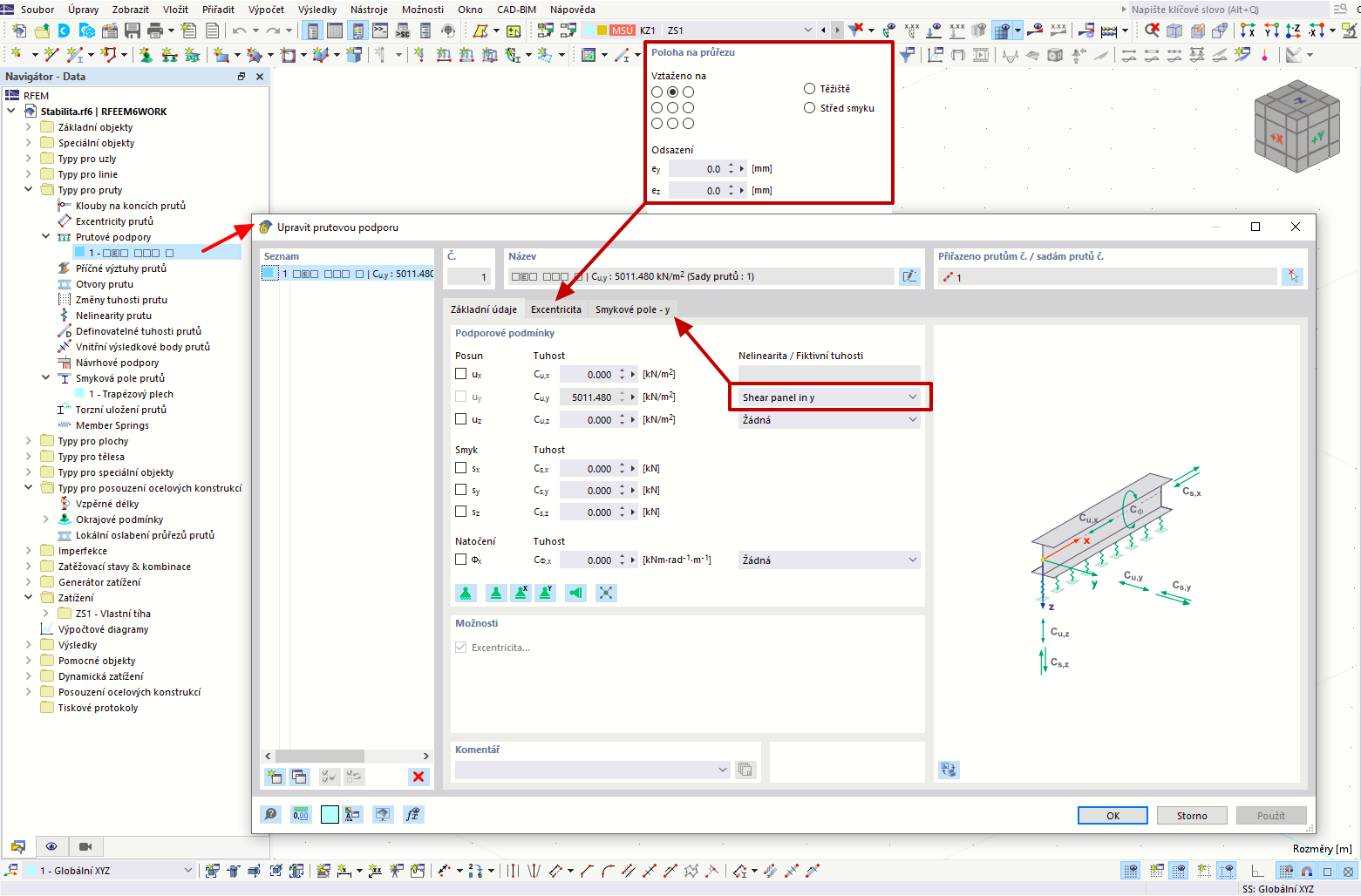This screenshot has width=1361, height=896.
Task: Switch to the Základní údaje tab
Action: coord(484,309)
